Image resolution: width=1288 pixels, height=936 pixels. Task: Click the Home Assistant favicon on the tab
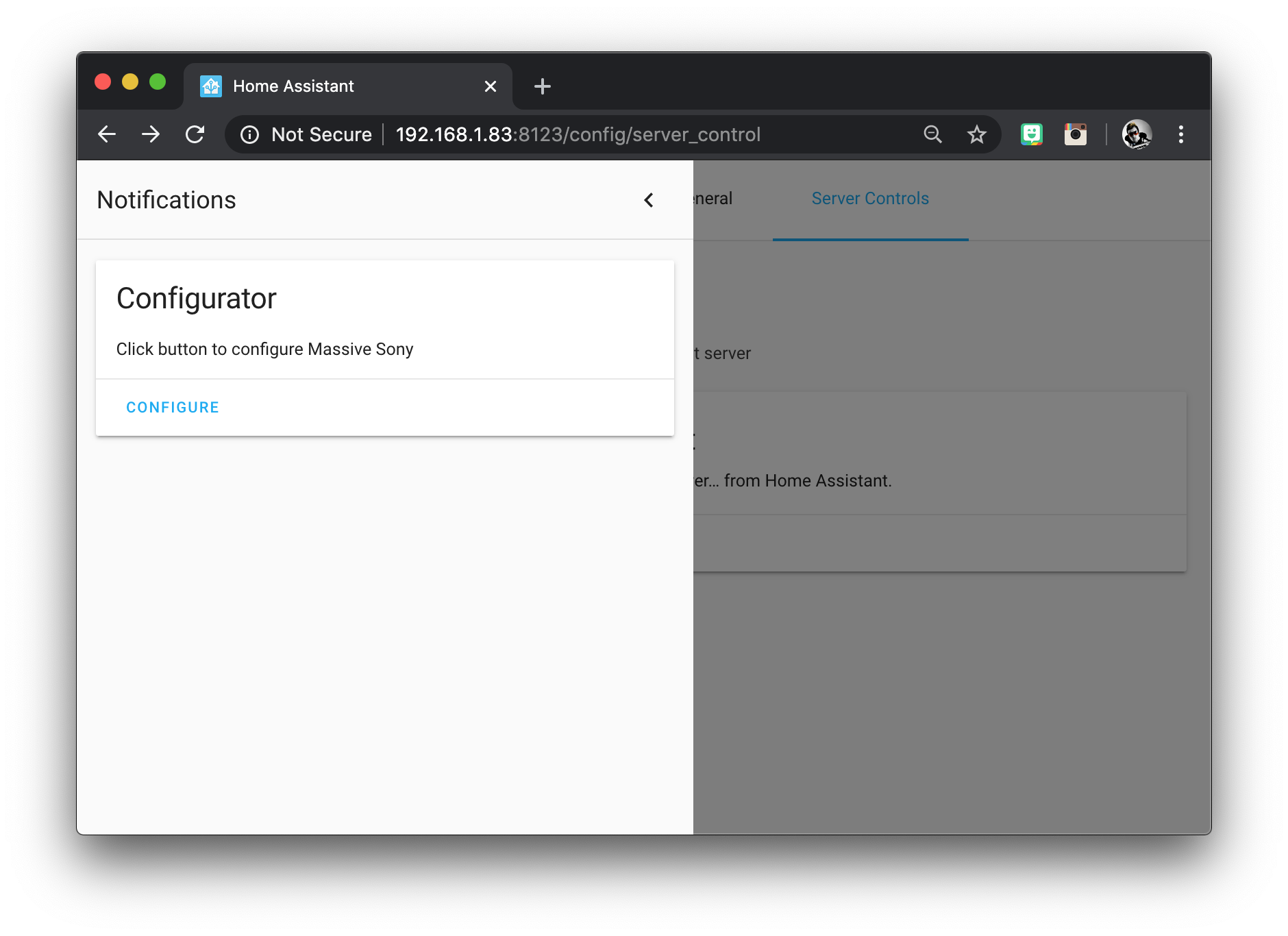tap(211, 86)
